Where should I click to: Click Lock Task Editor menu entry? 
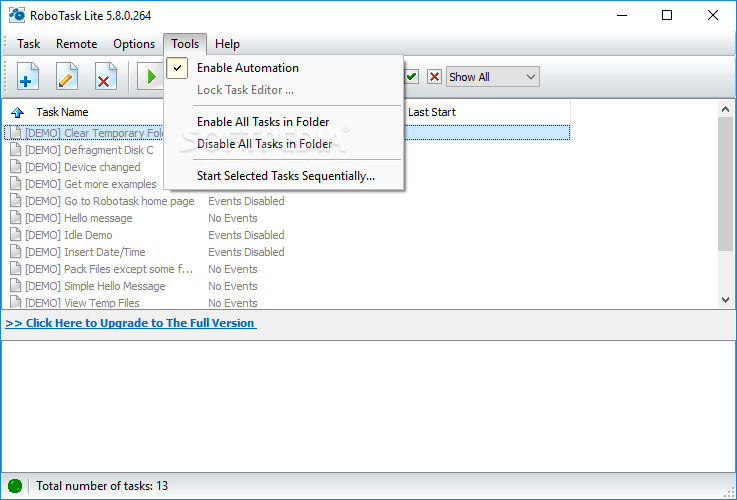click(284, 90)
